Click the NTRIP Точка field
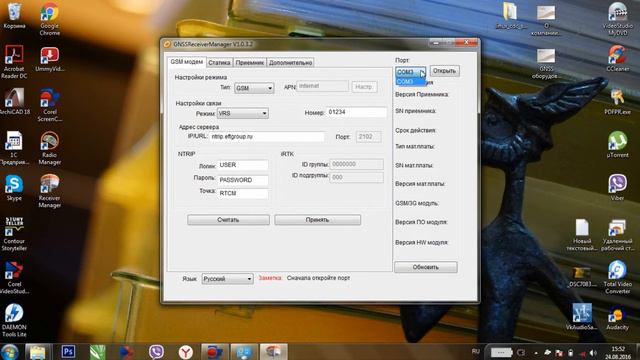Screen dimensions: 640x360 pyautogui.click(x=243, y=193)
